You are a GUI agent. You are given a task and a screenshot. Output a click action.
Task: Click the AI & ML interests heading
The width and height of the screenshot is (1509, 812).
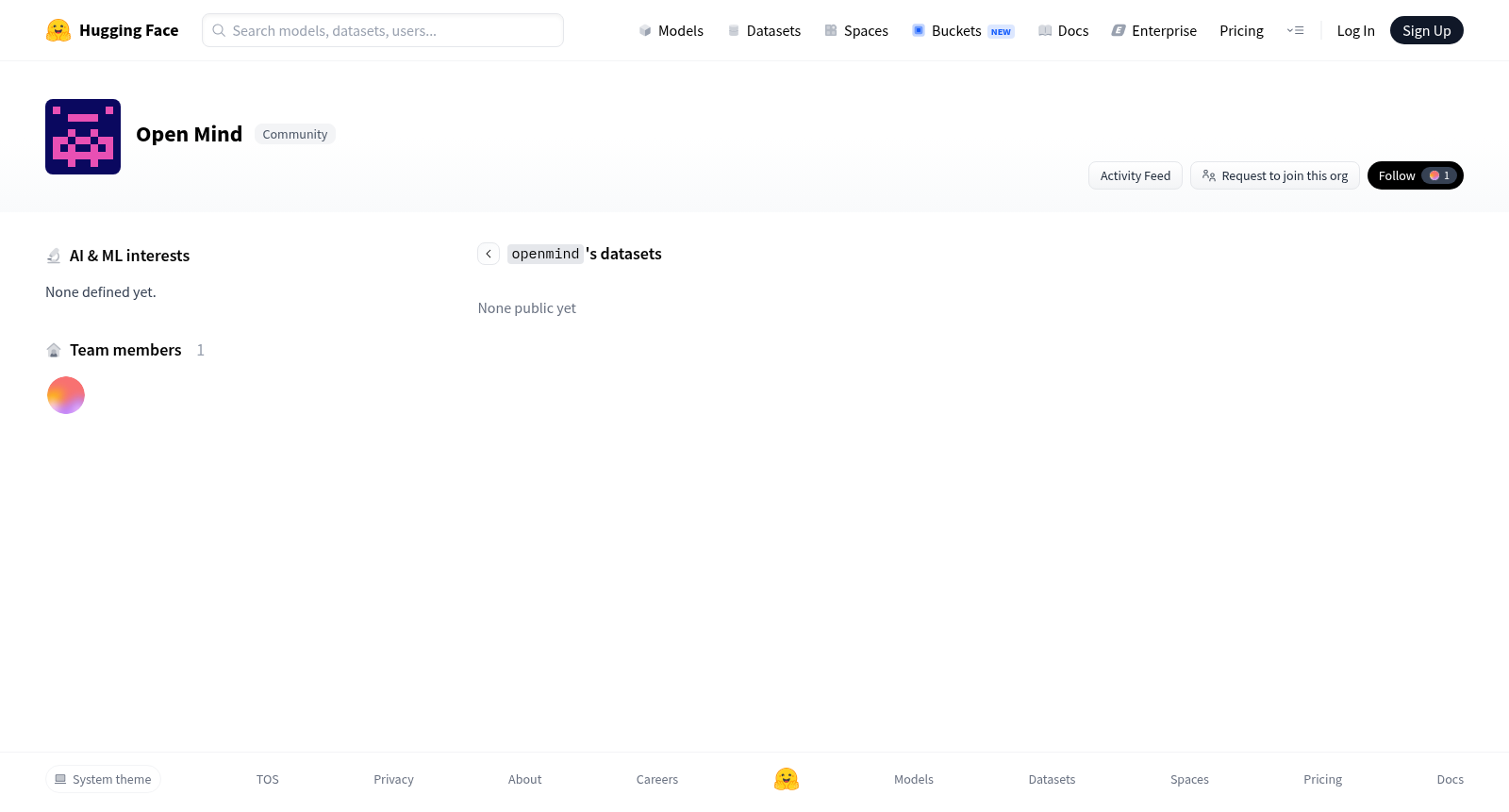129,256
